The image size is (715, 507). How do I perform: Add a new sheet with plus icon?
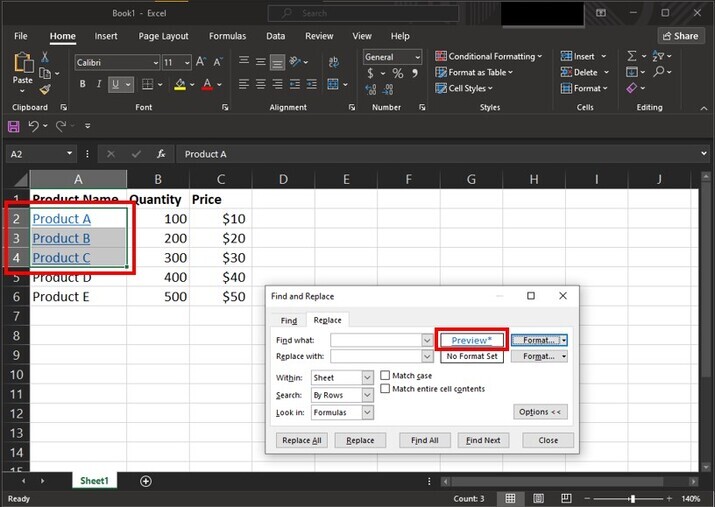click(x=146, y=481)
